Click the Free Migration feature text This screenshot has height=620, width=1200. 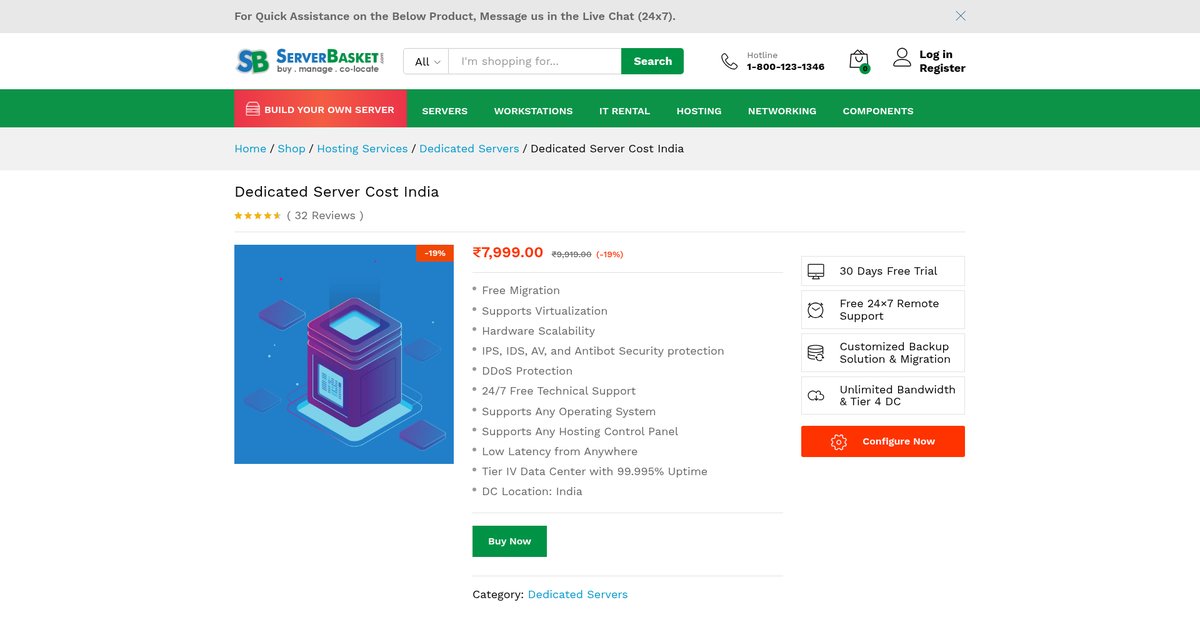pos(521,291)
